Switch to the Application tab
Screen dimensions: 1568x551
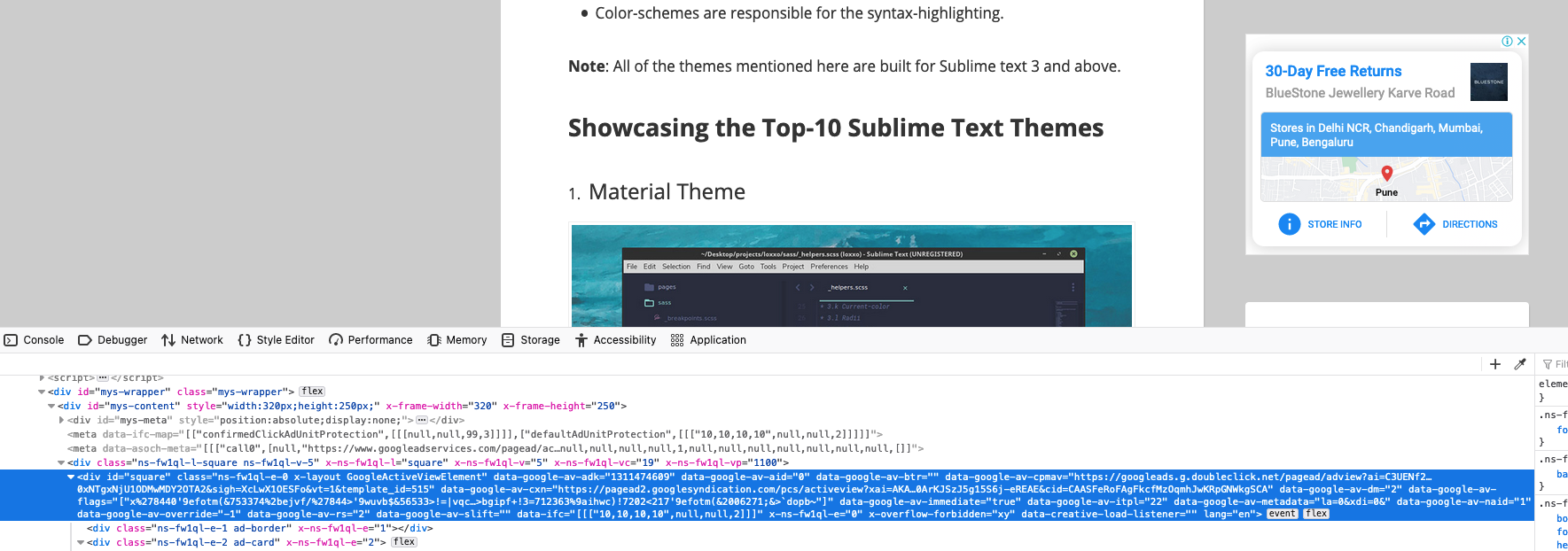(708, 340)
